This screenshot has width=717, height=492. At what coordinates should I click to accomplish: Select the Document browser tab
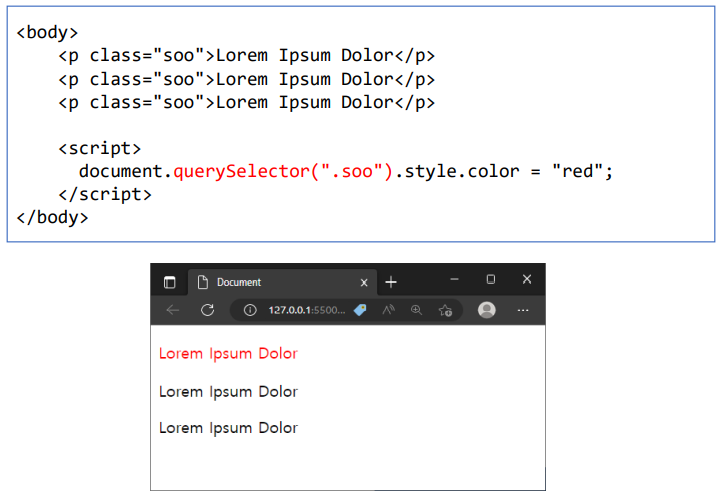282,282
